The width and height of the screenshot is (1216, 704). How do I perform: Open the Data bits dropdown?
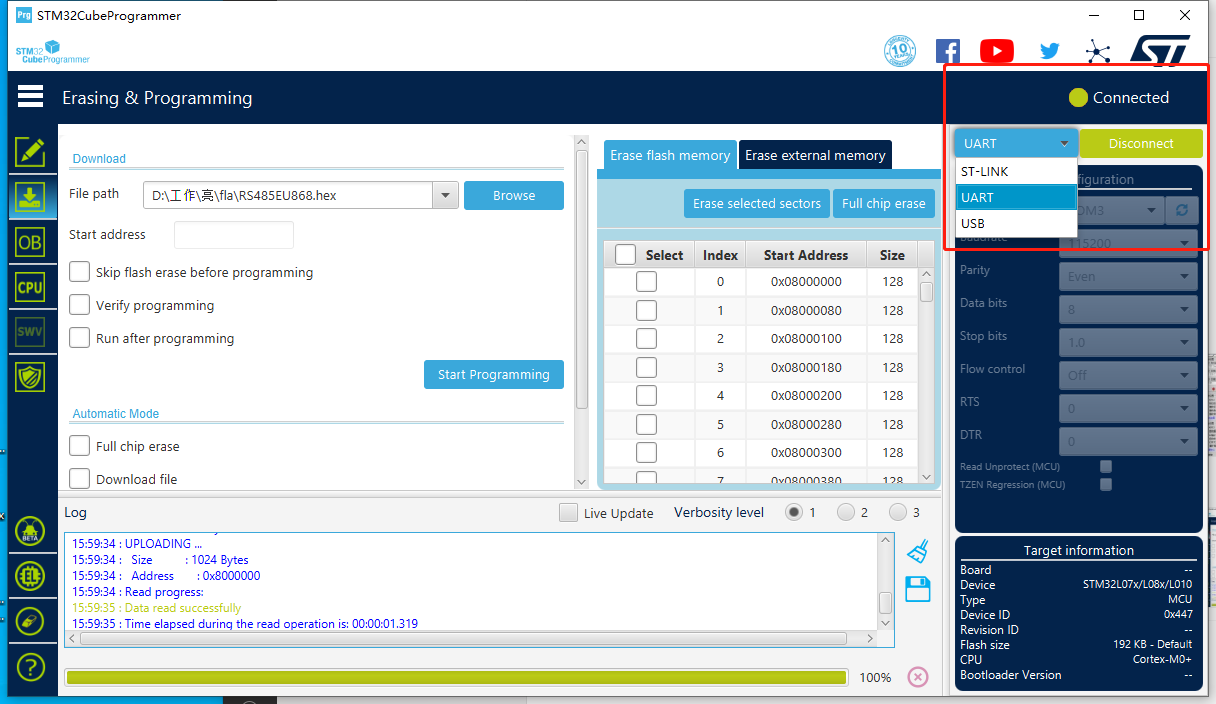tap(1128, 309)
